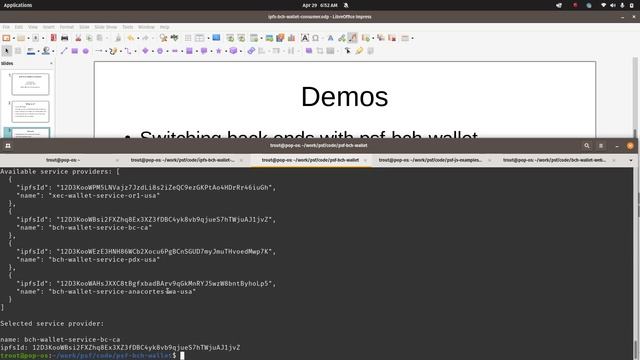Viewport: 640px width, 360px height.
Task: Open the Slide Show menu
Action: coord(106,27)
